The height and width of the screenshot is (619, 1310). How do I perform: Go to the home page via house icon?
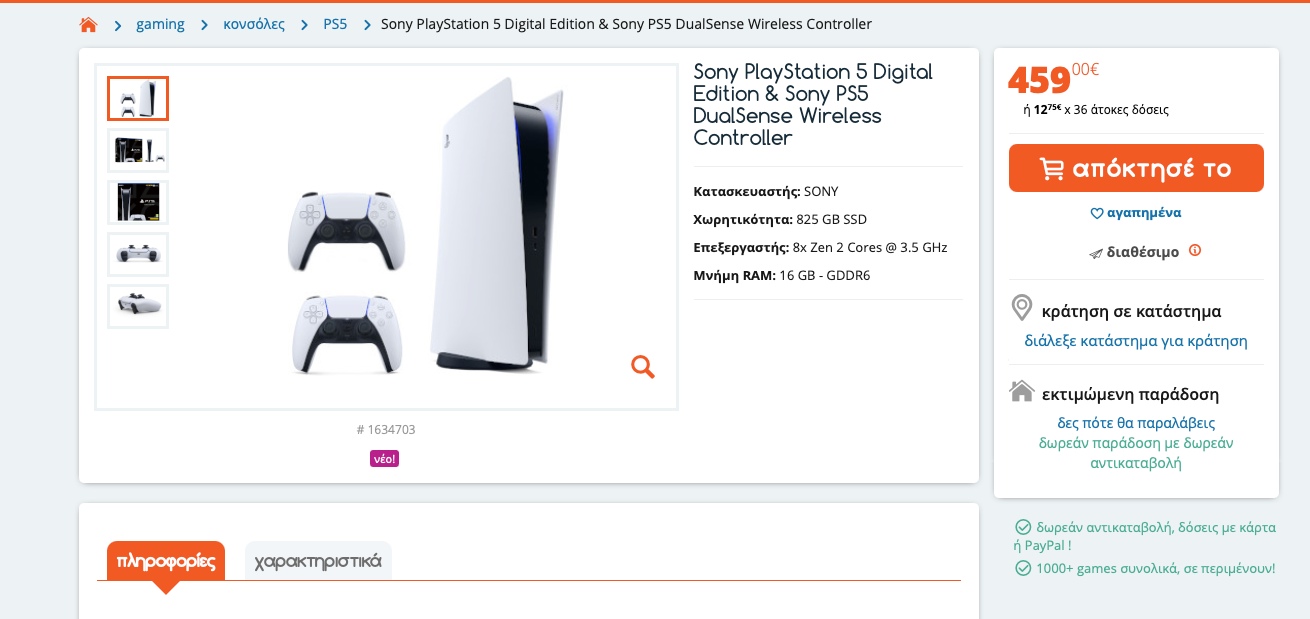(x=89, y=24)
